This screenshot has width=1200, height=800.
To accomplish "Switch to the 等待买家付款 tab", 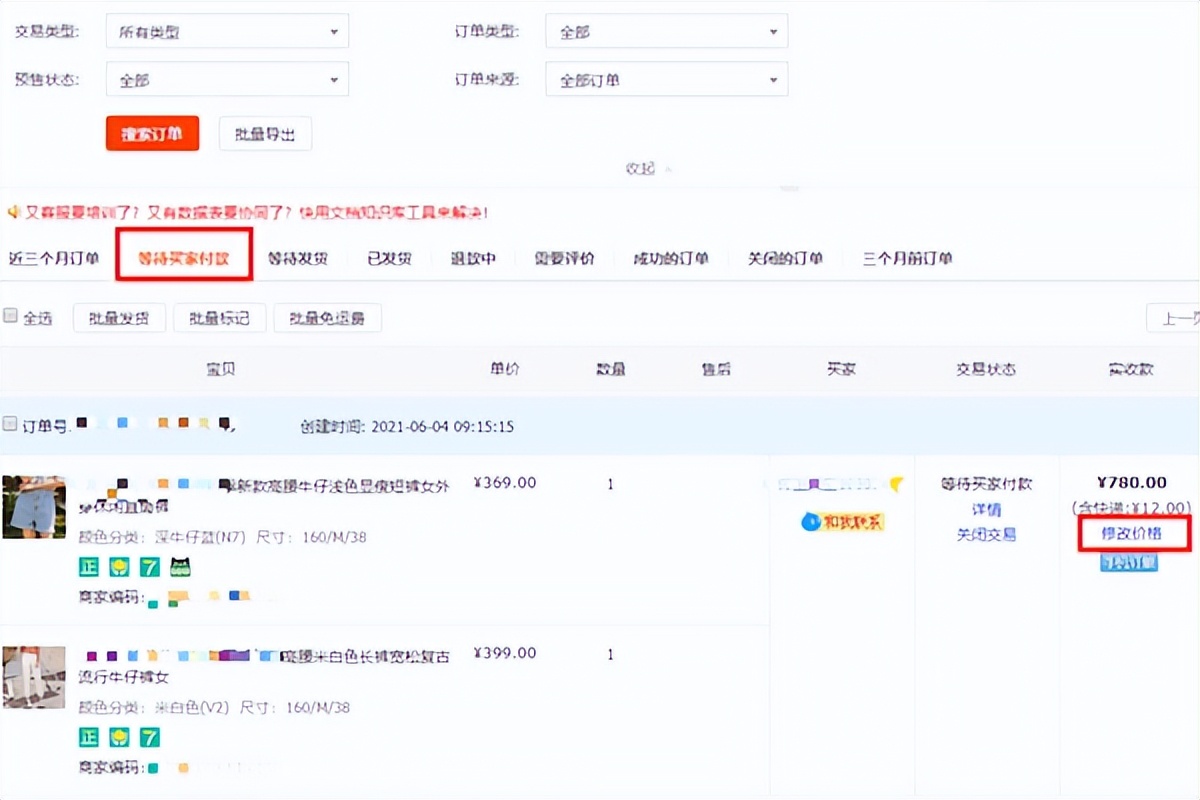I will (x=184, y=257).
